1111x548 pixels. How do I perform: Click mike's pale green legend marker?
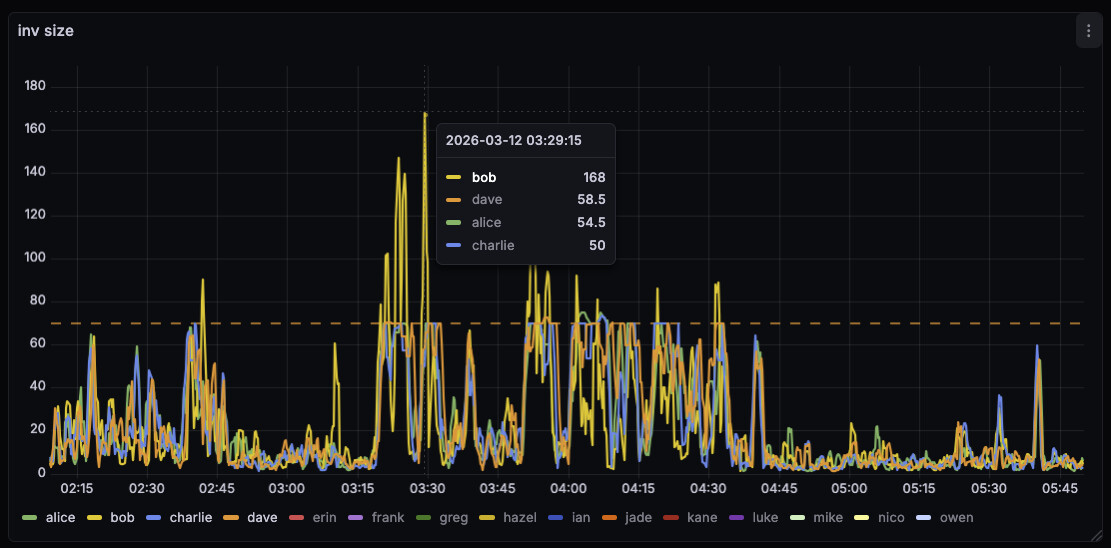click(797, 517)
